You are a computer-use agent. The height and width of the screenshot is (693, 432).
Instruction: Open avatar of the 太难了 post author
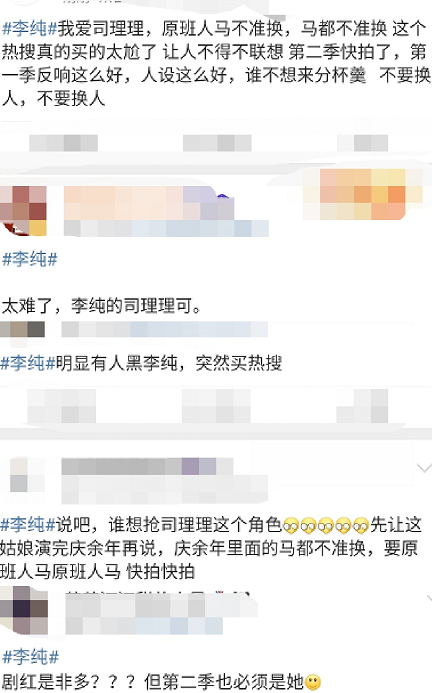point(23,211)
